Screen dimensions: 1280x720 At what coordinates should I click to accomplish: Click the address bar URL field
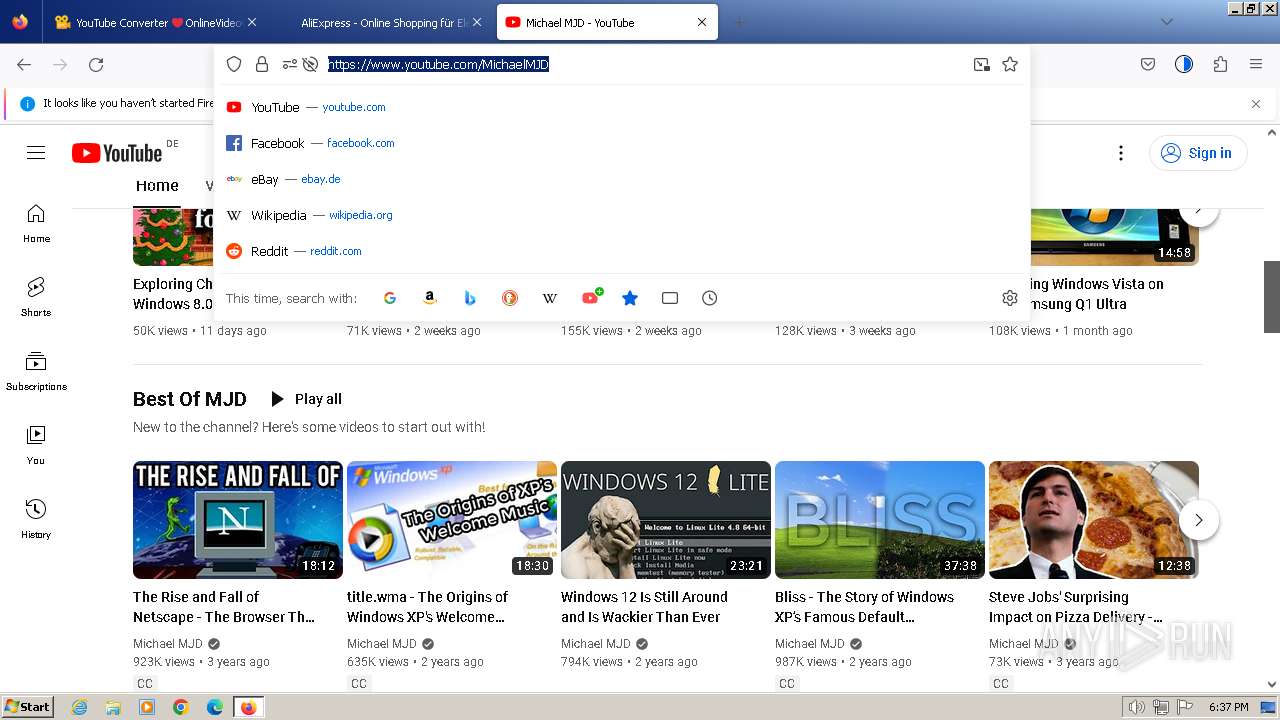(645, 64)
